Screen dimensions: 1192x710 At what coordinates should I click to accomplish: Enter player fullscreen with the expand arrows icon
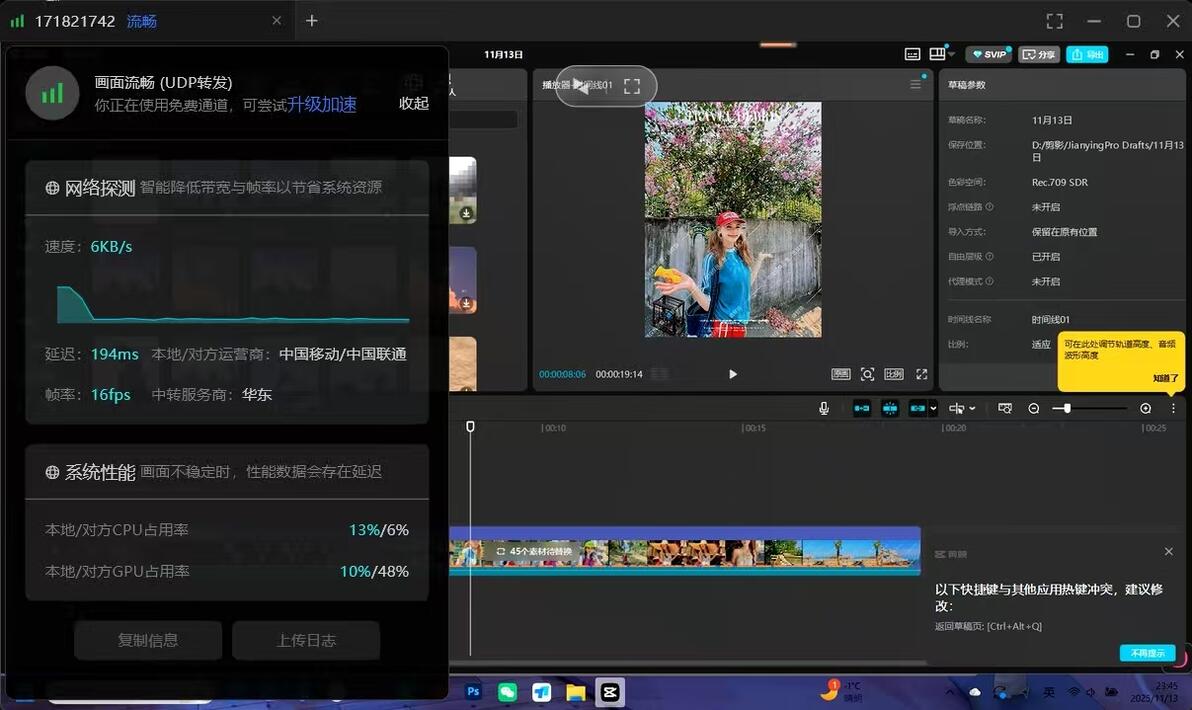921,374
